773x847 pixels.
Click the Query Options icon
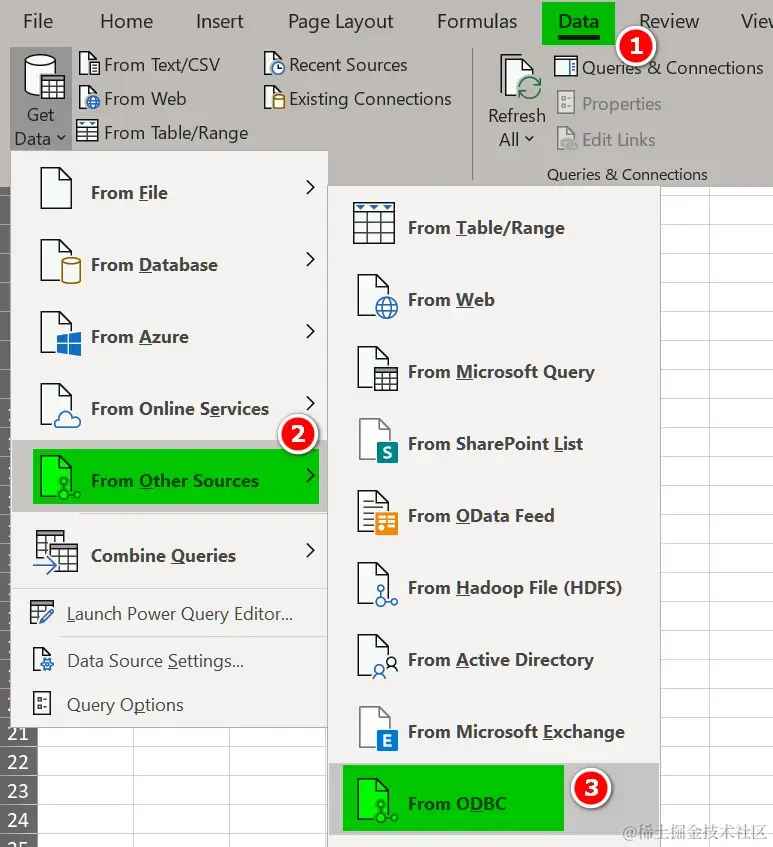(x=42, y=703)
